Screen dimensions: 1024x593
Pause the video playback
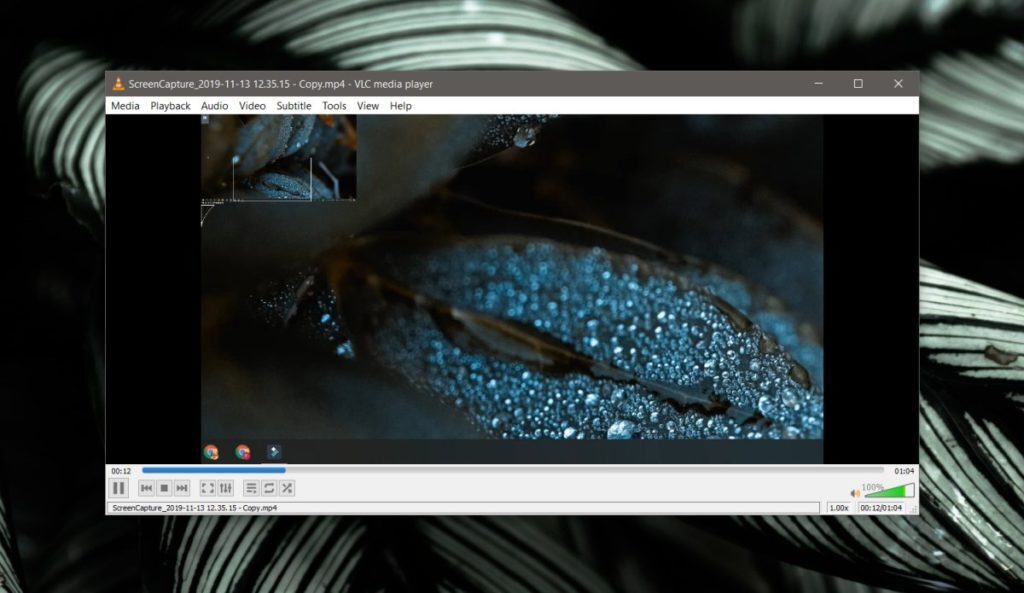(118, 488)
